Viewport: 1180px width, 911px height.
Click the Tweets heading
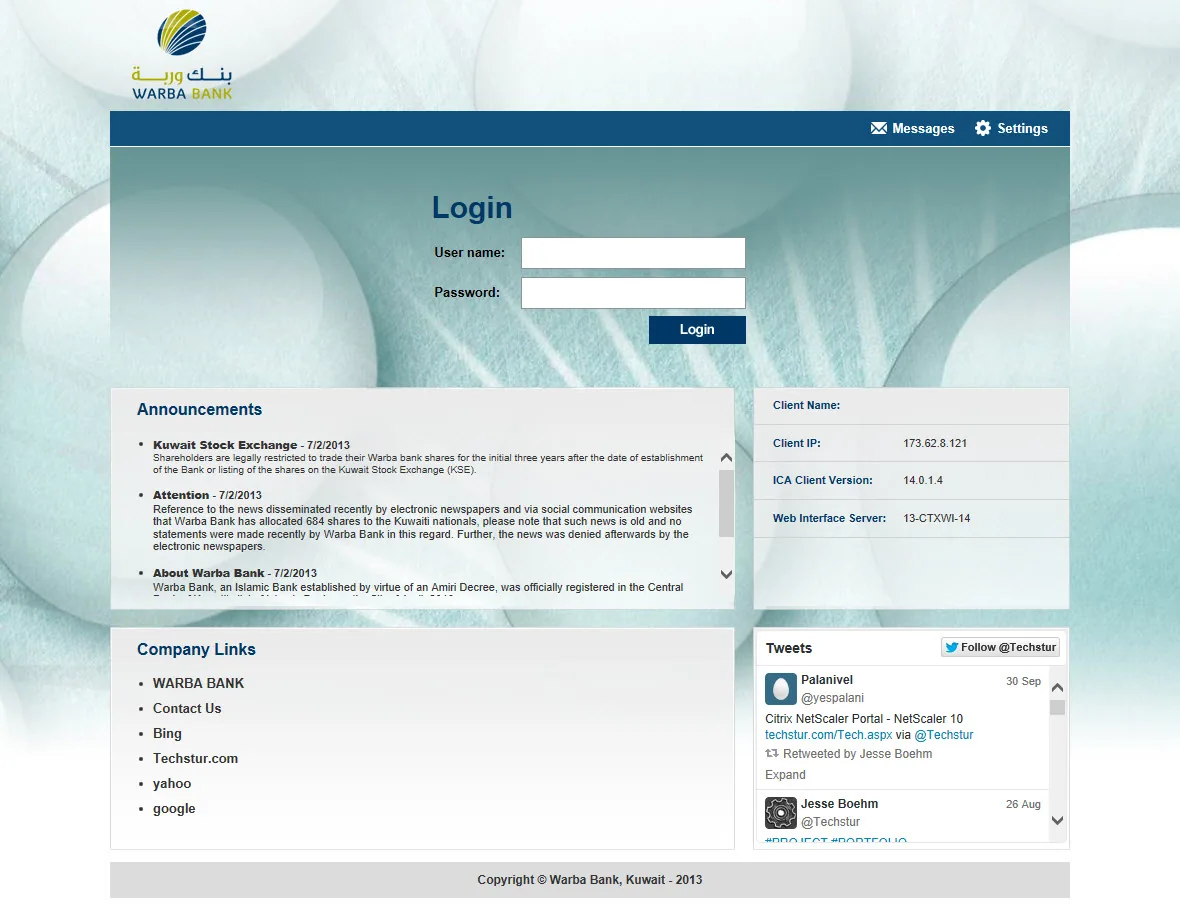pos(789,648)
